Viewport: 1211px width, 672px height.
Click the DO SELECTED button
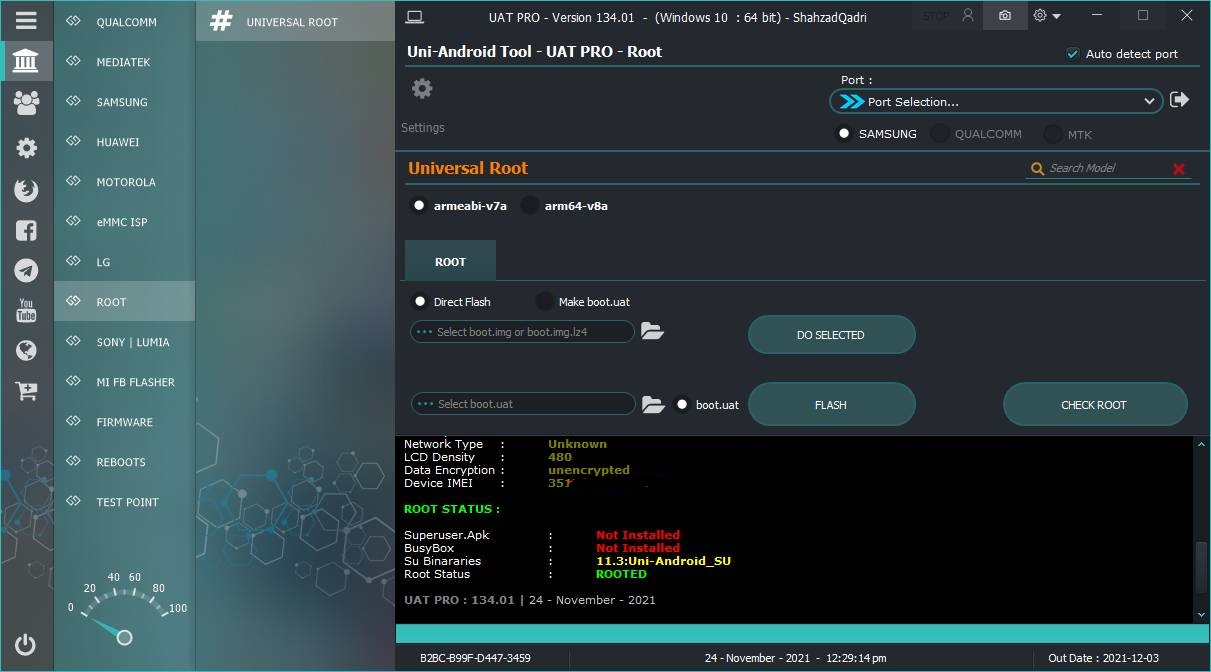click(831, 335)
